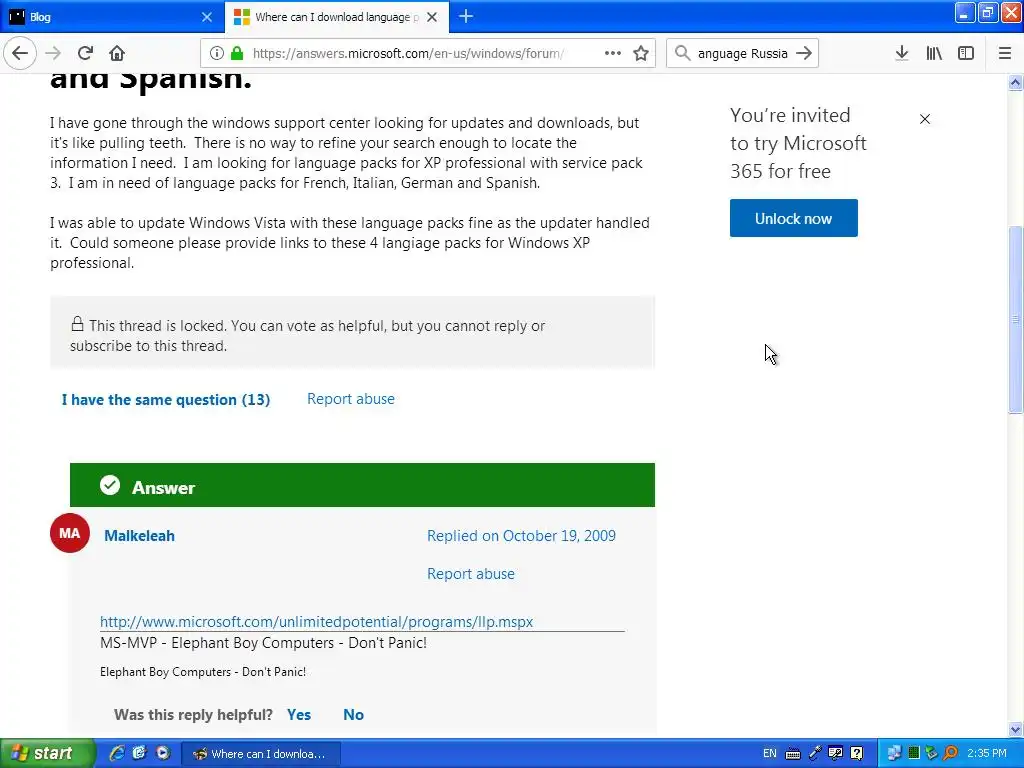
Task: Click the Firefox taskbar window button
Action: point(260,754)
